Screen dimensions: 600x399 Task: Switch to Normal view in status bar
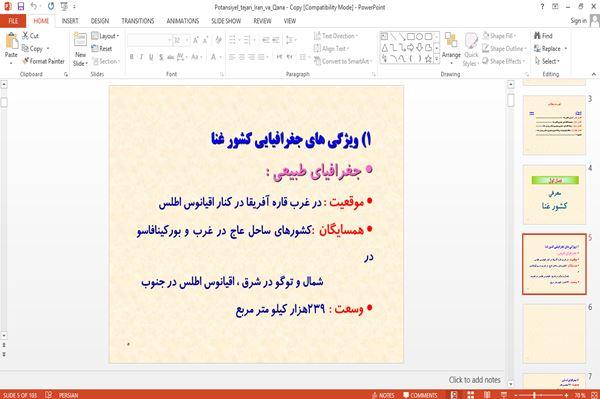tap(454, 395)
